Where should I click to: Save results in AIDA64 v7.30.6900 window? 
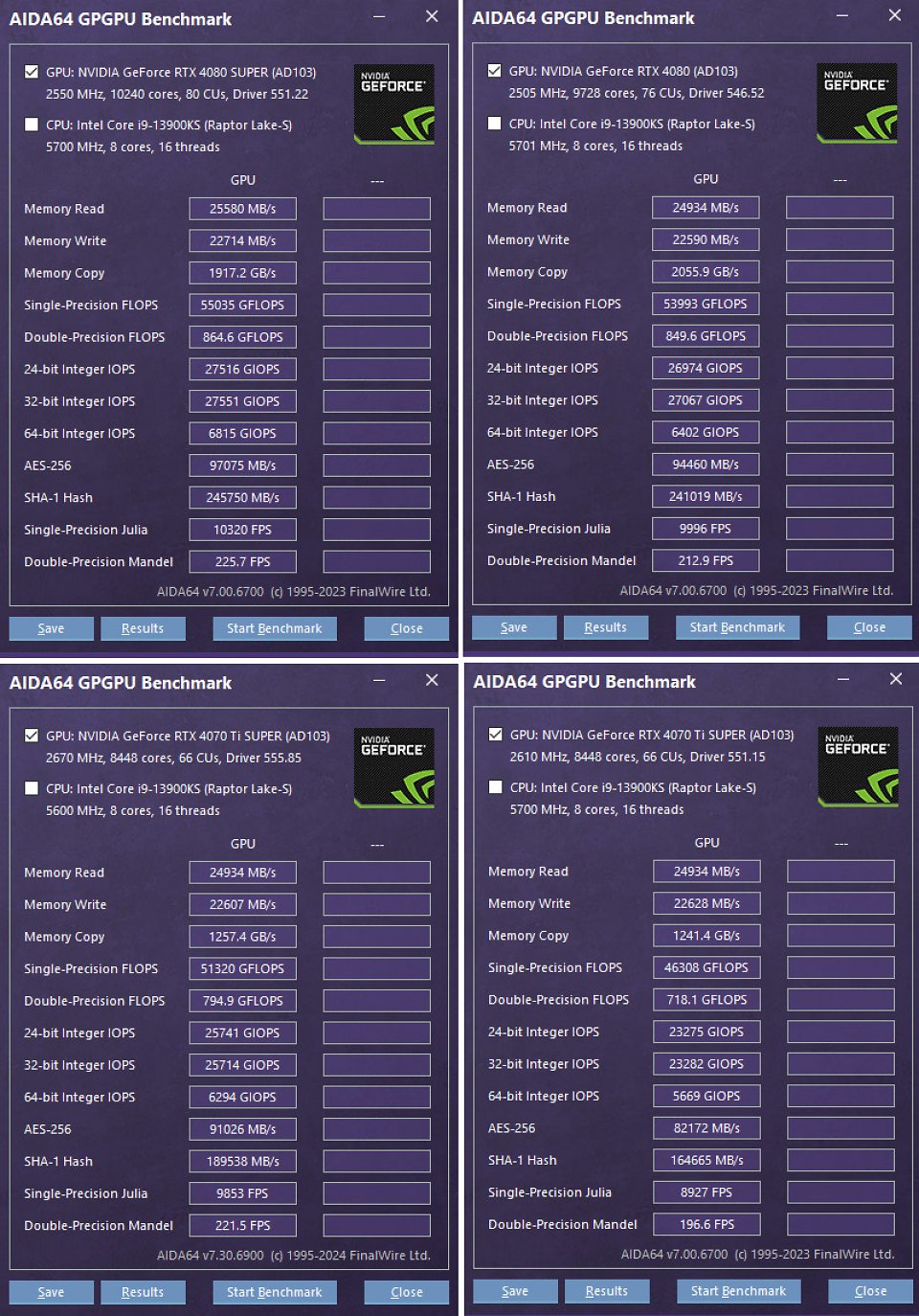coord(52,1292)
